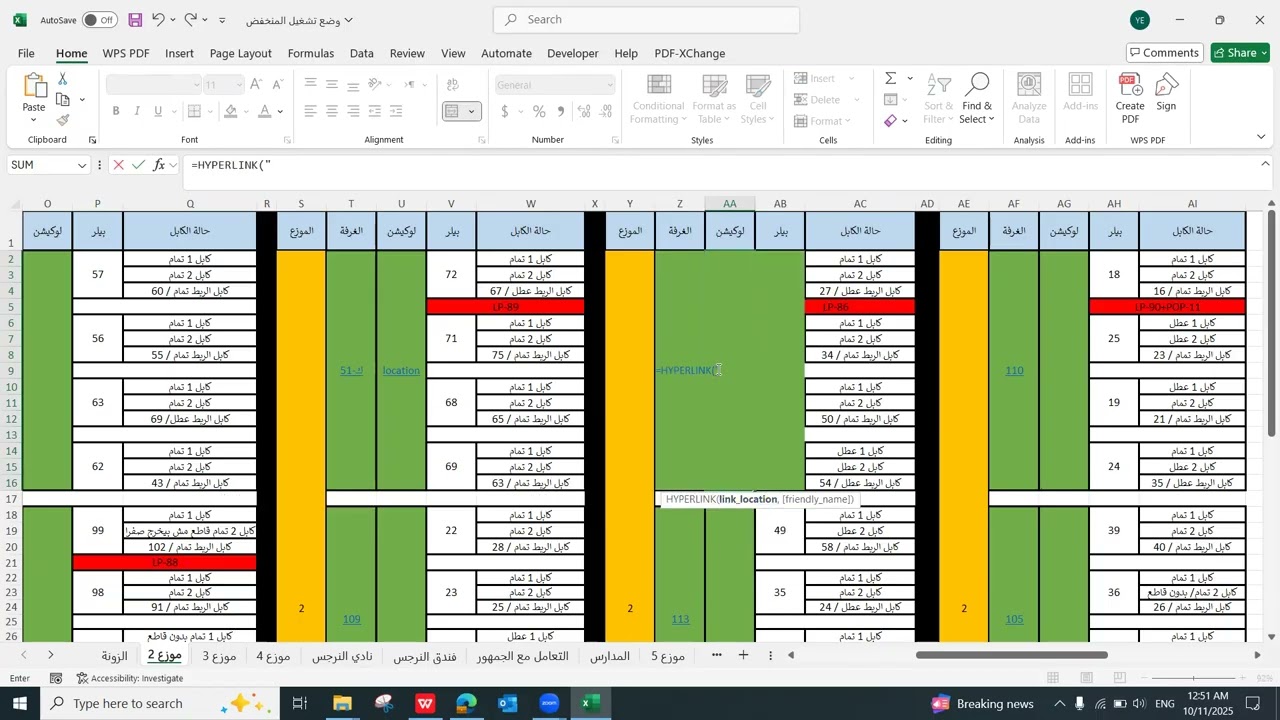1280x720 pixels.
Task: Click the Analyze Data icon
Action: 1029,99
